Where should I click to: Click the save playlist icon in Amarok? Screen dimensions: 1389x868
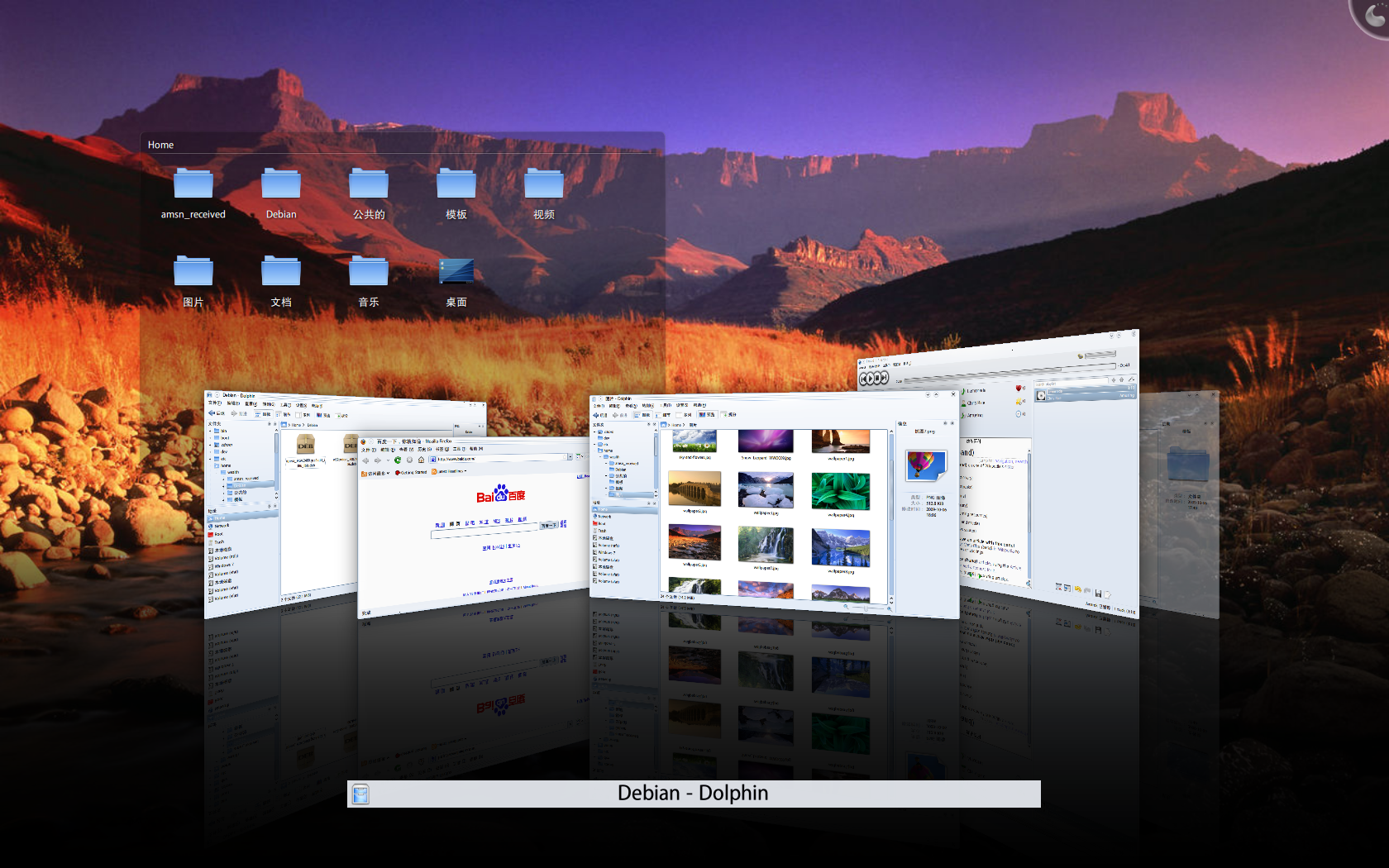1098,594
